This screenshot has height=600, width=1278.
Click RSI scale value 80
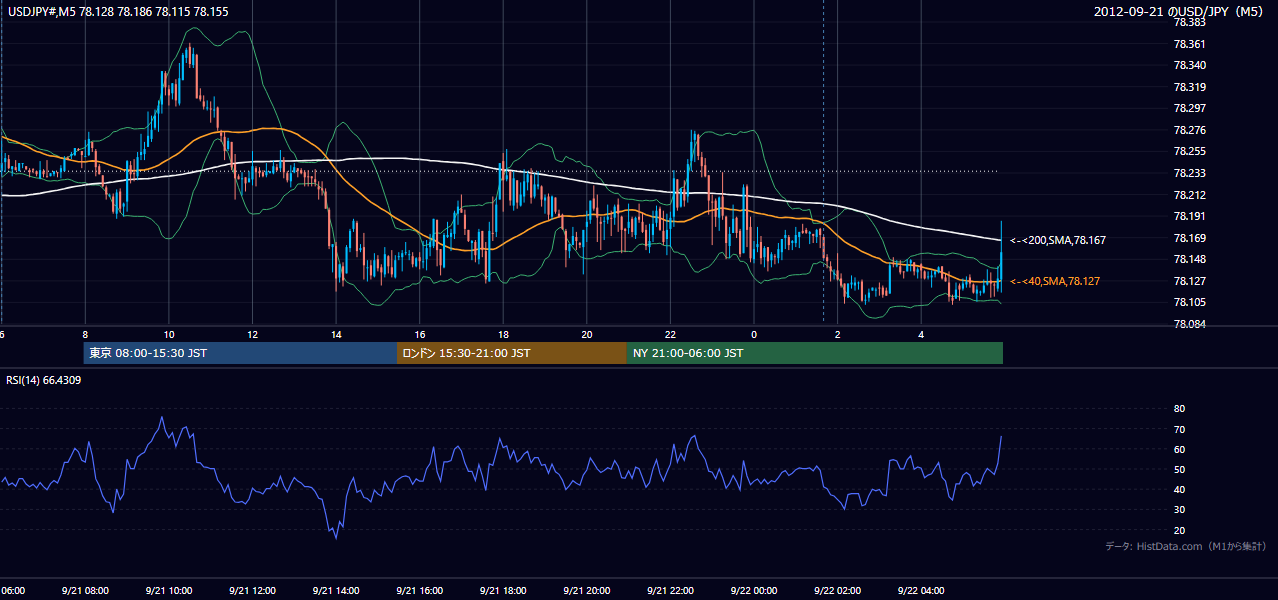(1179, 409)
